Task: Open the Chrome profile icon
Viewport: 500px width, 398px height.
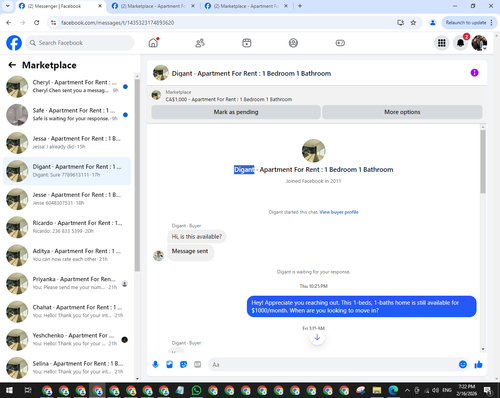Action: click(433, 23)
